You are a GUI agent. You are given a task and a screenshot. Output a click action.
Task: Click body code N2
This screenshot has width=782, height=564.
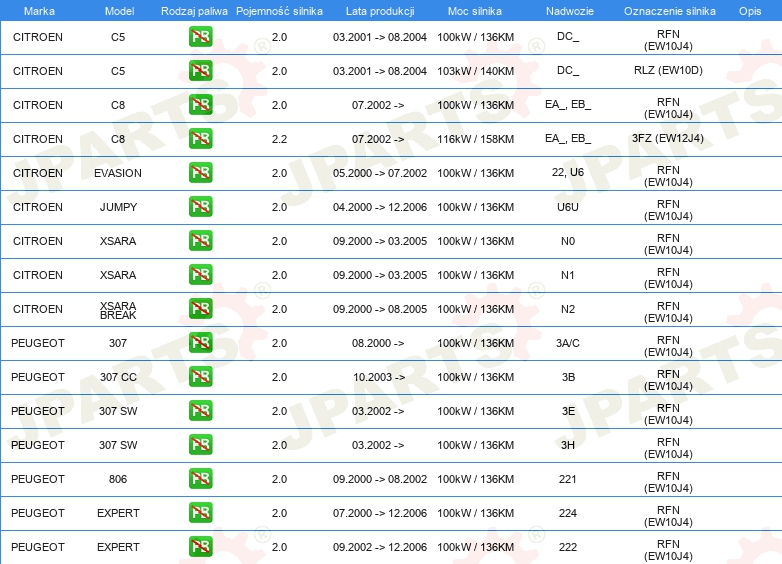coord(568,309)
